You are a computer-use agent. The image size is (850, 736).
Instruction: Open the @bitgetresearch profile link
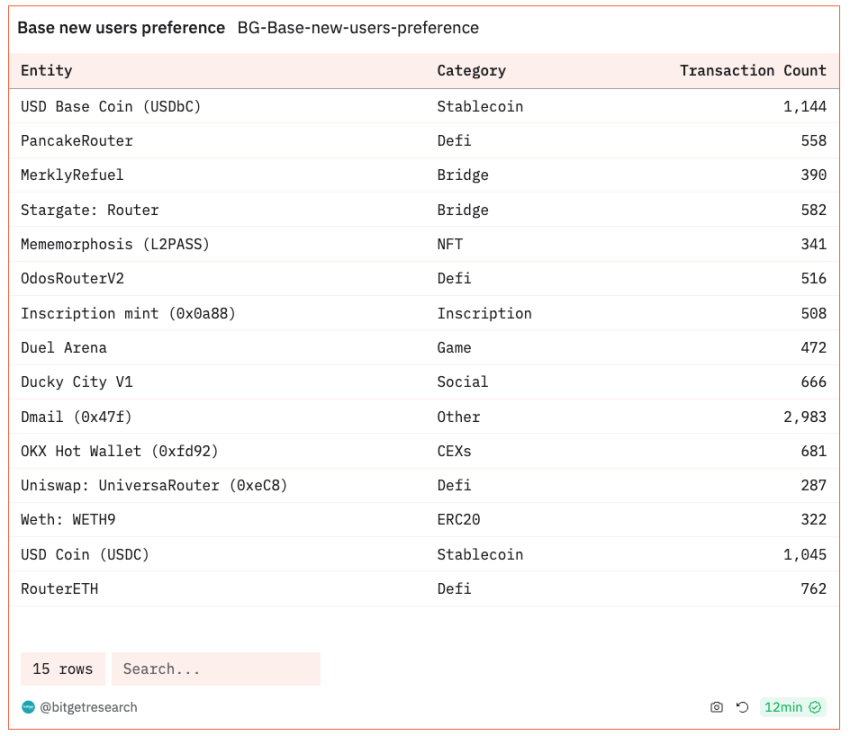pyautogui.click(x=88, y=707)
